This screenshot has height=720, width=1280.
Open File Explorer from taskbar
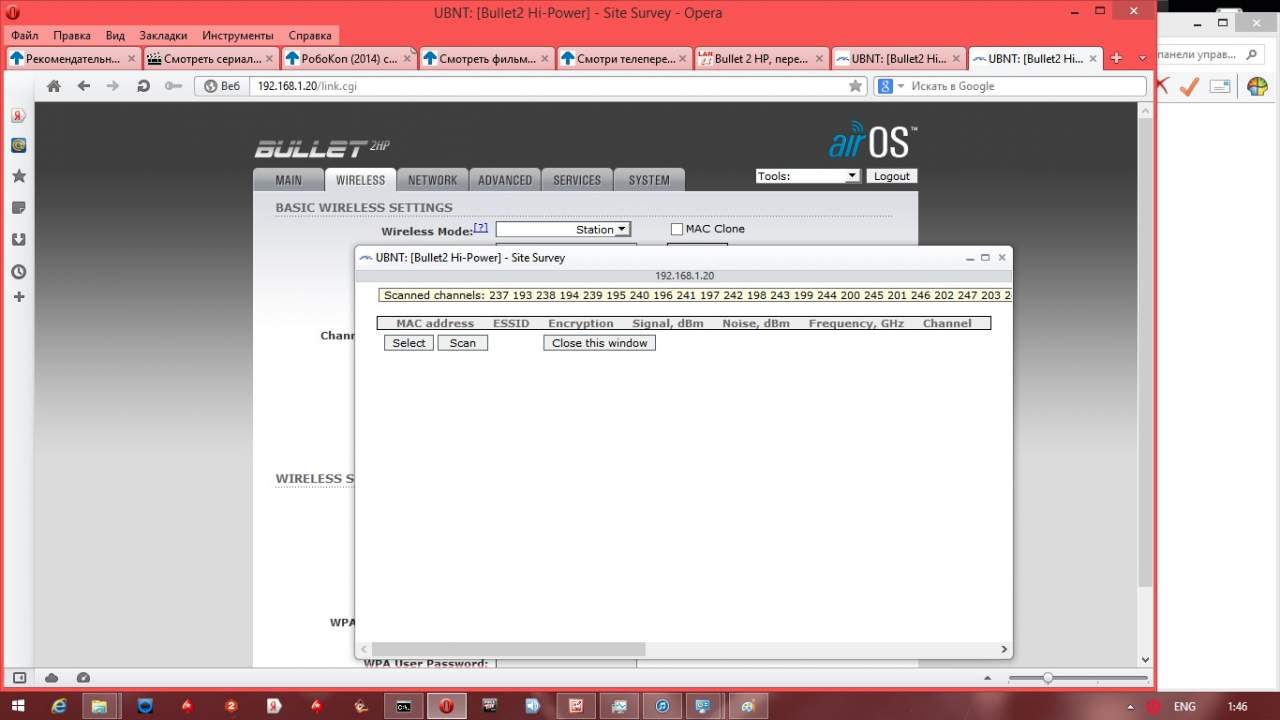(x=100, y=706)
